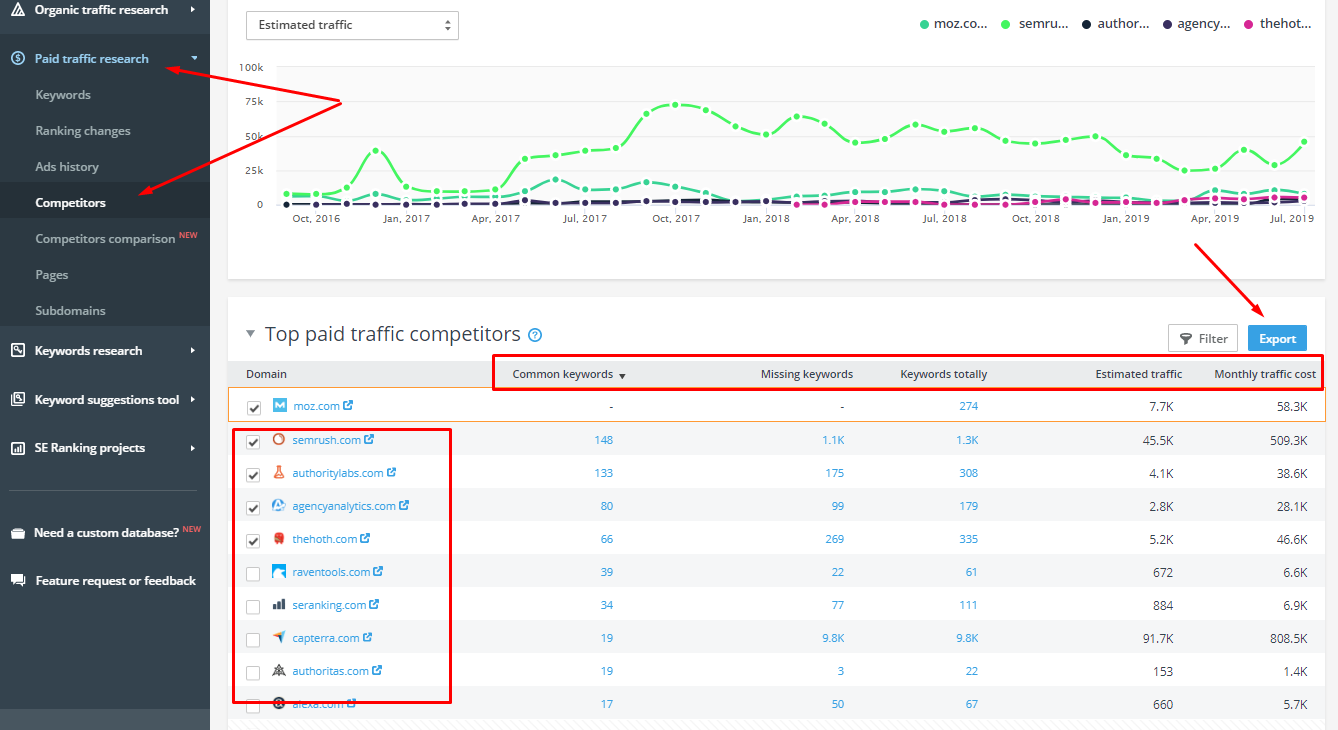Viewport: 1338px width, 730px height.
Task: Click the Feature request or feedback chat icon
Action: [18, 580]
